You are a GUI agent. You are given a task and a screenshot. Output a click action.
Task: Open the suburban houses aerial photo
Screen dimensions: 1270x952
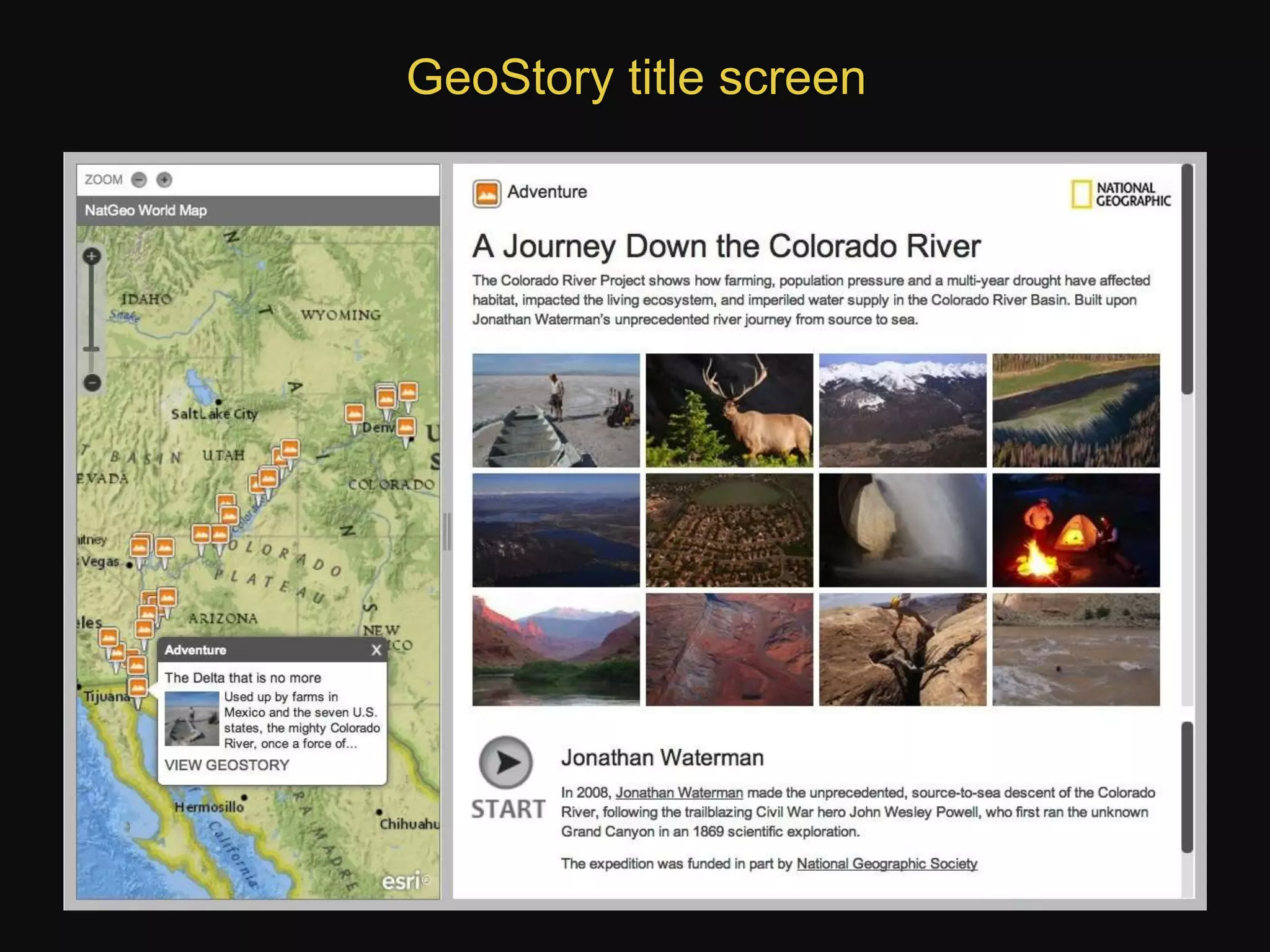coord(729,530)
